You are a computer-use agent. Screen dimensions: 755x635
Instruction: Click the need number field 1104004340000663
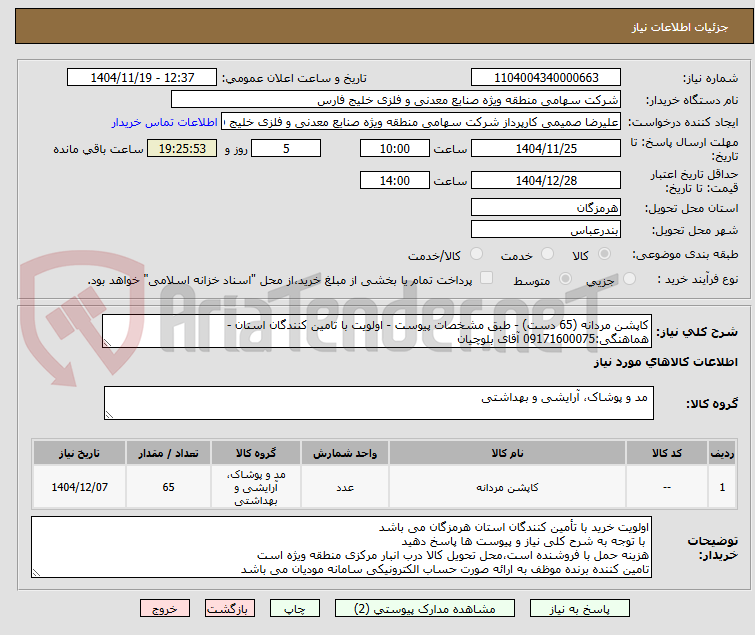point(546,78)
